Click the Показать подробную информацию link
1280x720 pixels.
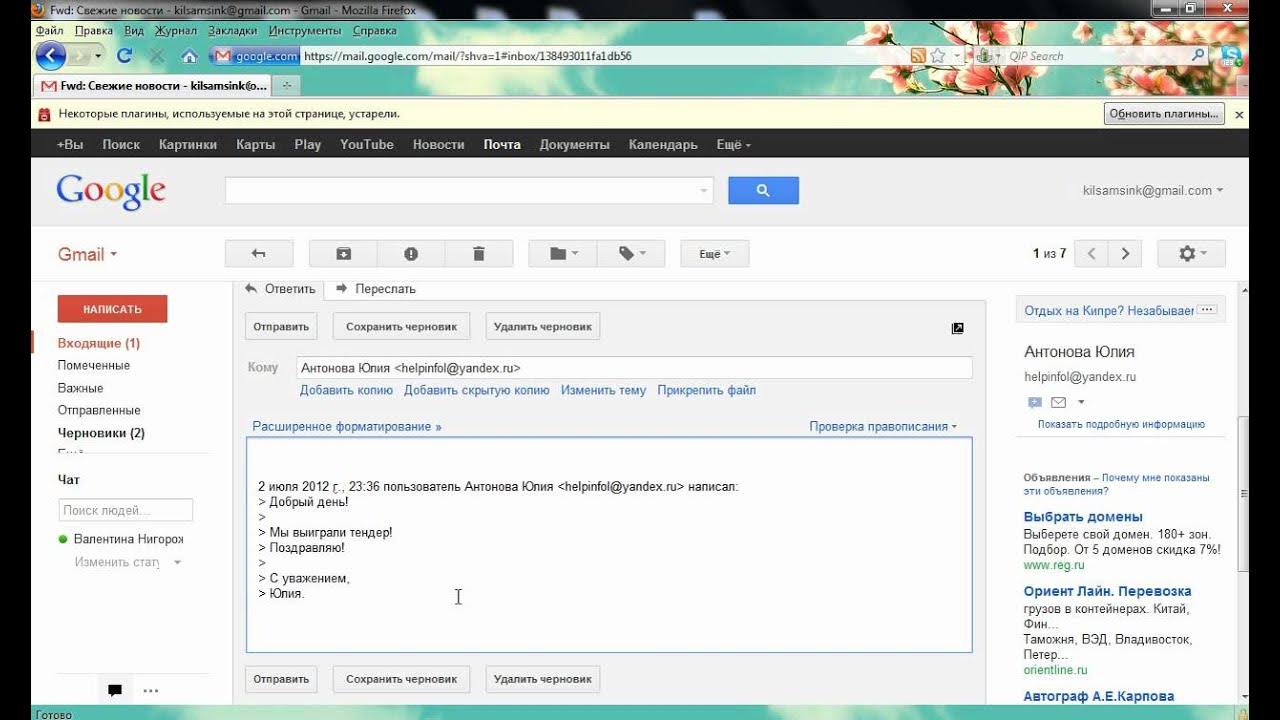click(1121, 424)
